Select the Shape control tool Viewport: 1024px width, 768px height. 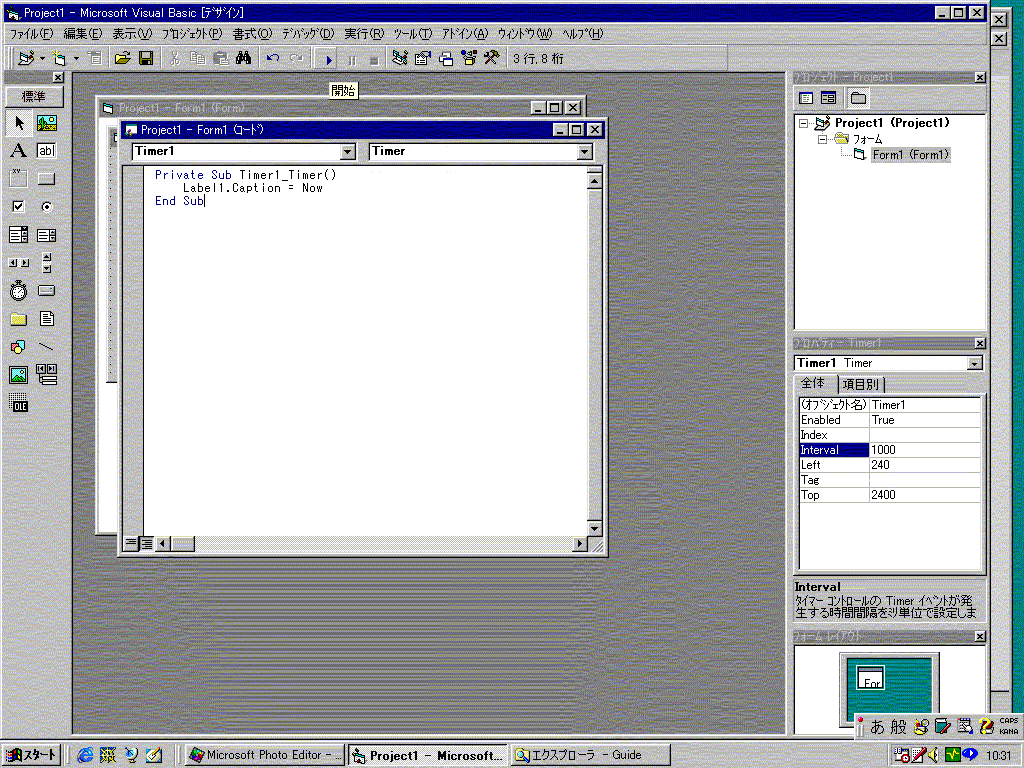[x=19, y=347]
